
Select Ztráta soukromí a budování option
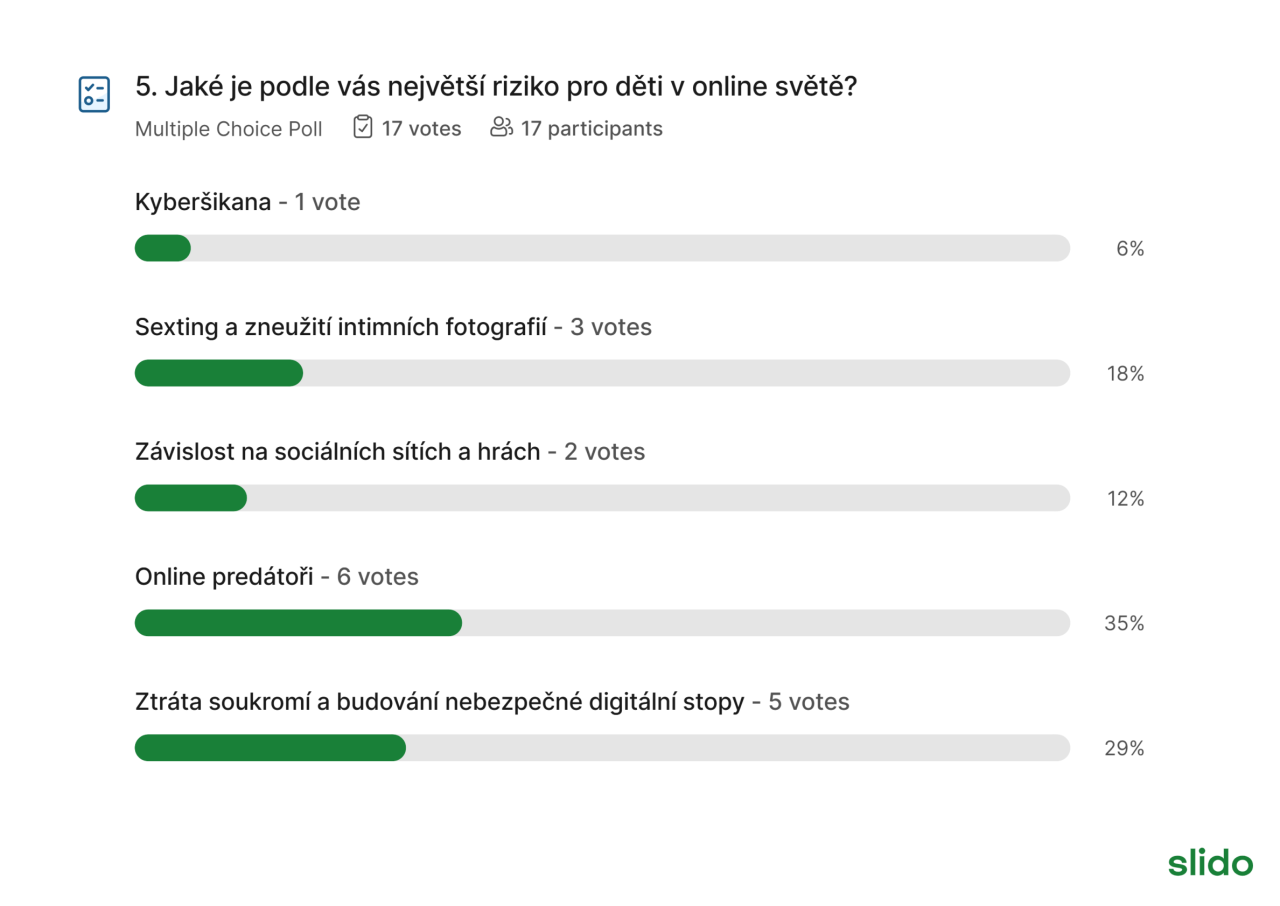[x=440, y=702]
